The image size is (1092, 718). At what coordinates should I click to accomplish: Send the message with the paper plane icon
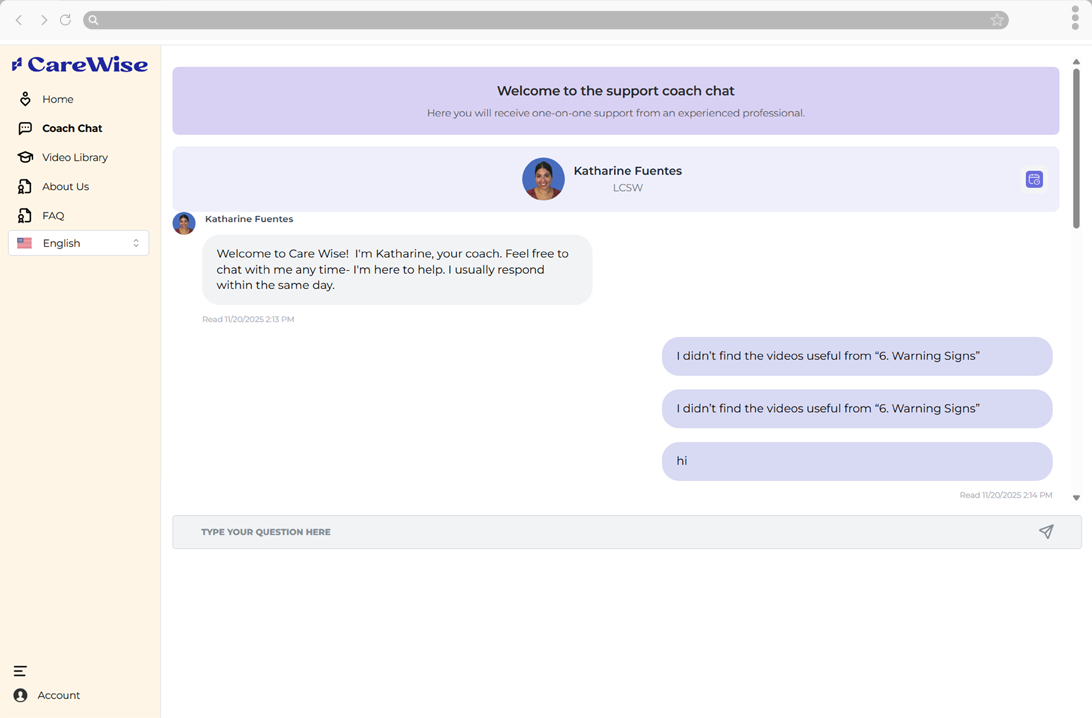coord(1046,532)
